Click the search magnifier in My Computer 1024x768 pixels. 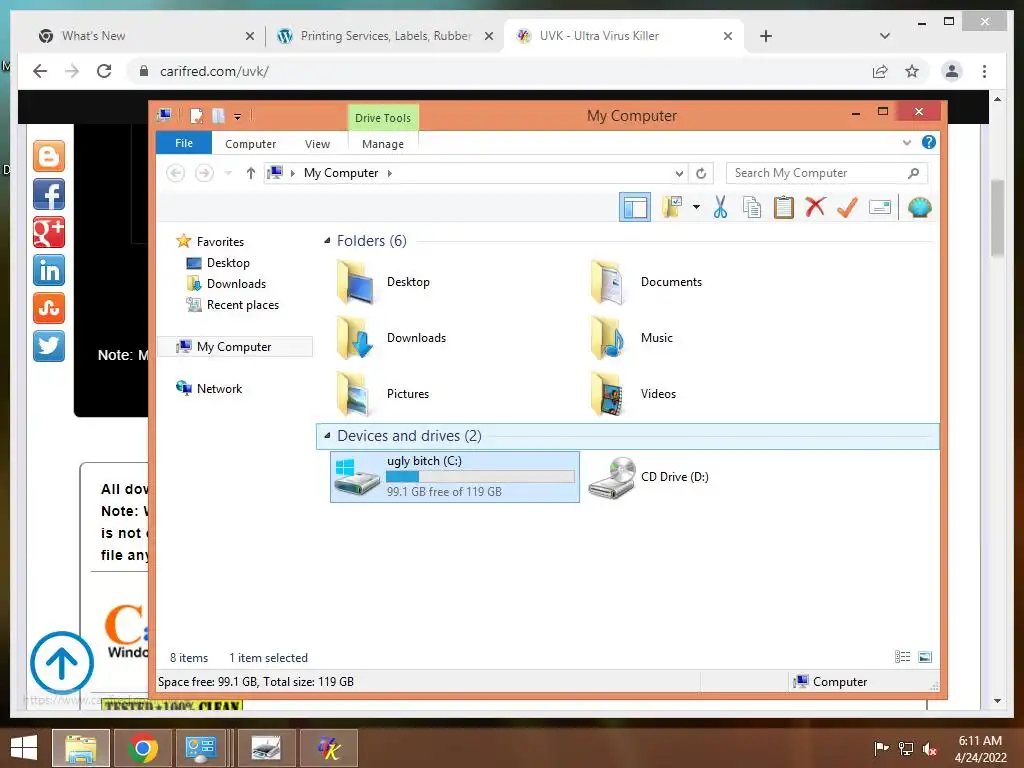(914, 173)
